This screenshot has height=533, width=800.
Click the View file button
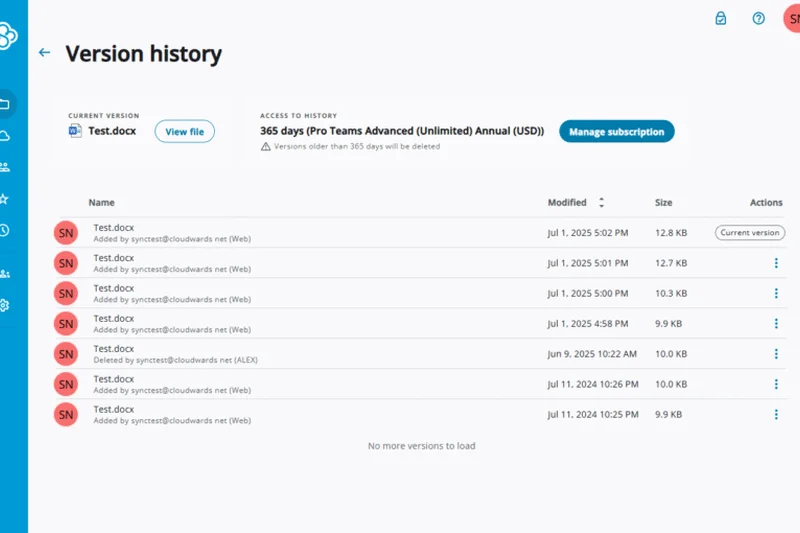point(184,131)
